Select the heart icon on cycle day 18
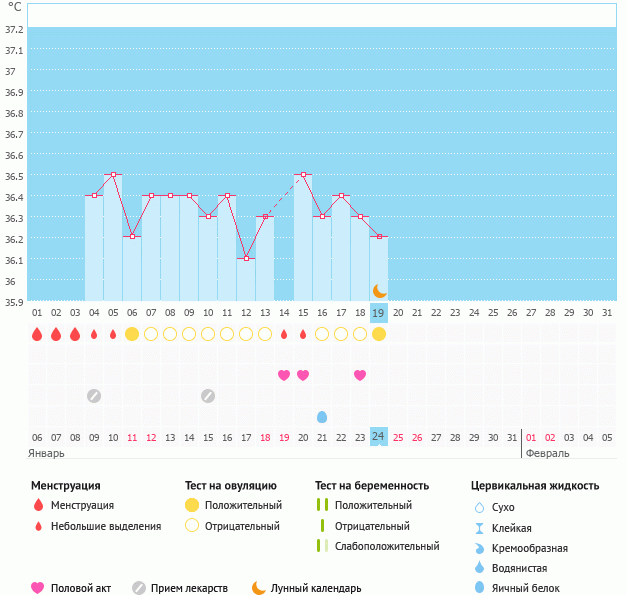 360,375
